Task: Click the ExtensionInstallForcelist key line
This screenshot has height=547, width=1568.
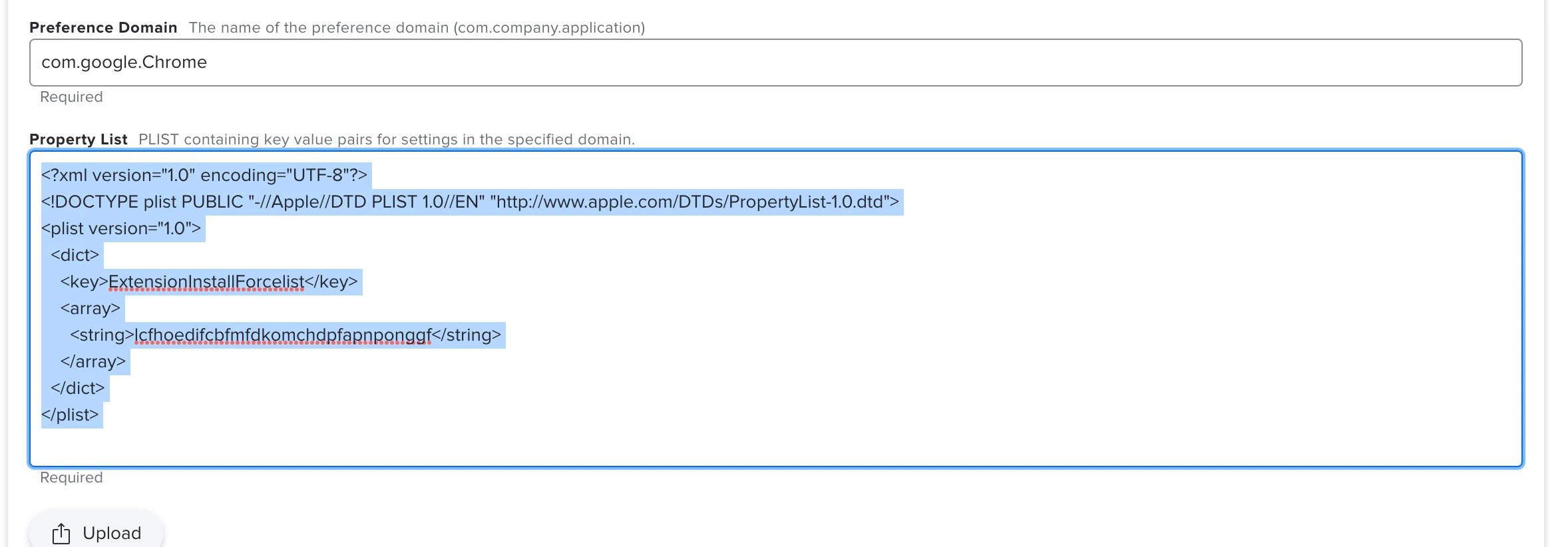Action: point(209,282)
